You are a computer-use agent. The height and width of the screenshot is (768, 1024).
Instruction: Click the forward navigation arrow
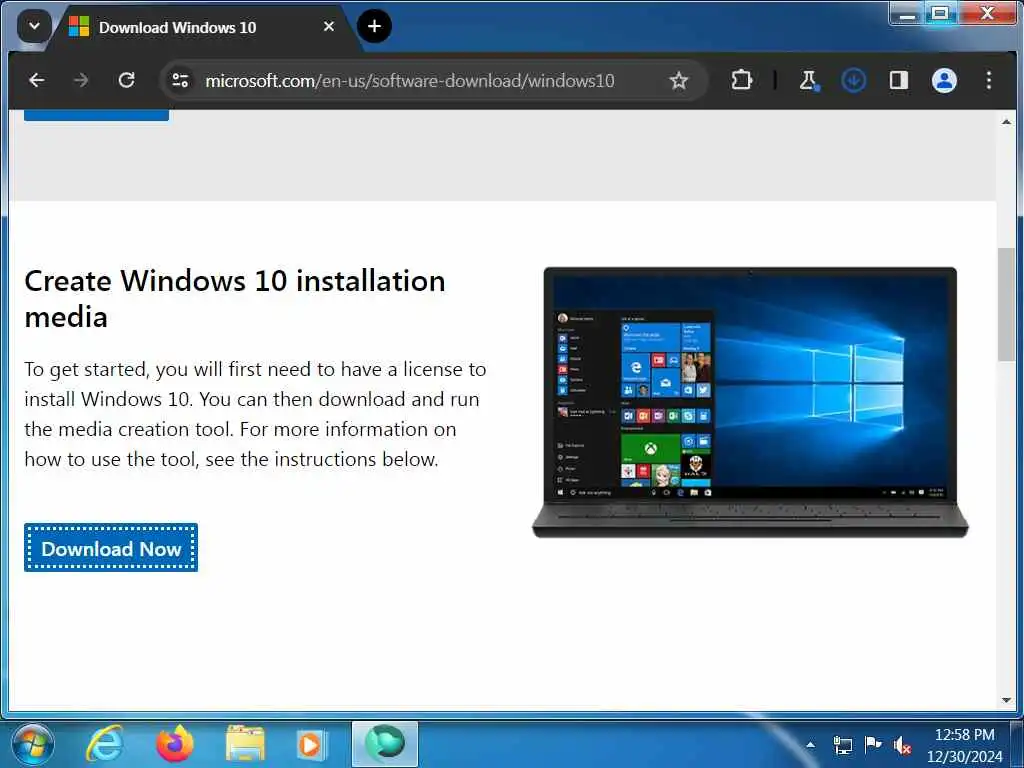[81, 80]
